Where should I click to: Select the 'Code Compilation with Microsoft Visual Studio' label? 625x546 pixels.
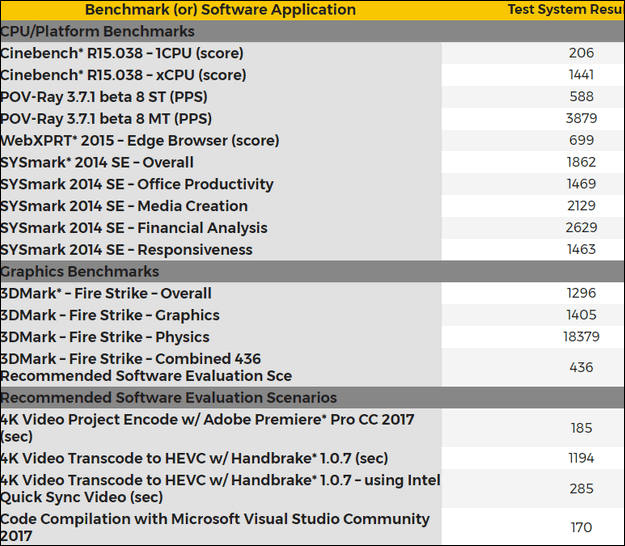pos(215,528)
